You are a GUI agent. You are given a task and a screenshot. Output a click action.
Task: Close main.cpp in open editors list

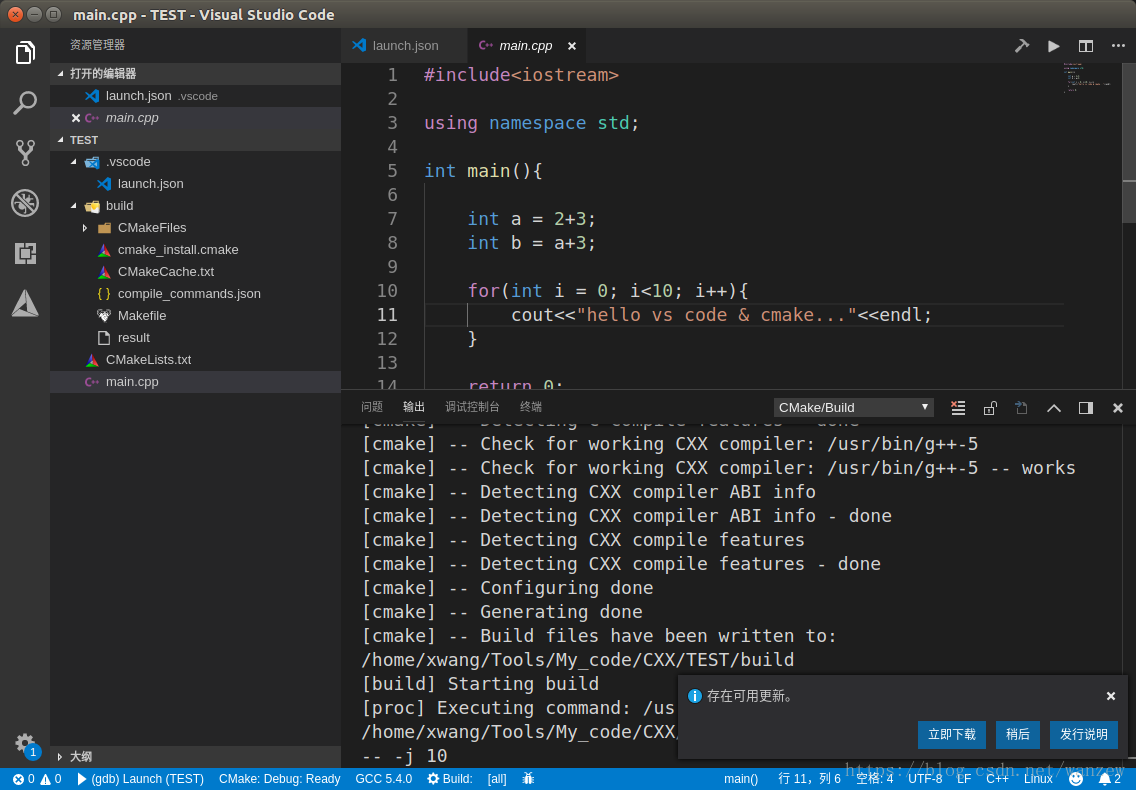75,117
